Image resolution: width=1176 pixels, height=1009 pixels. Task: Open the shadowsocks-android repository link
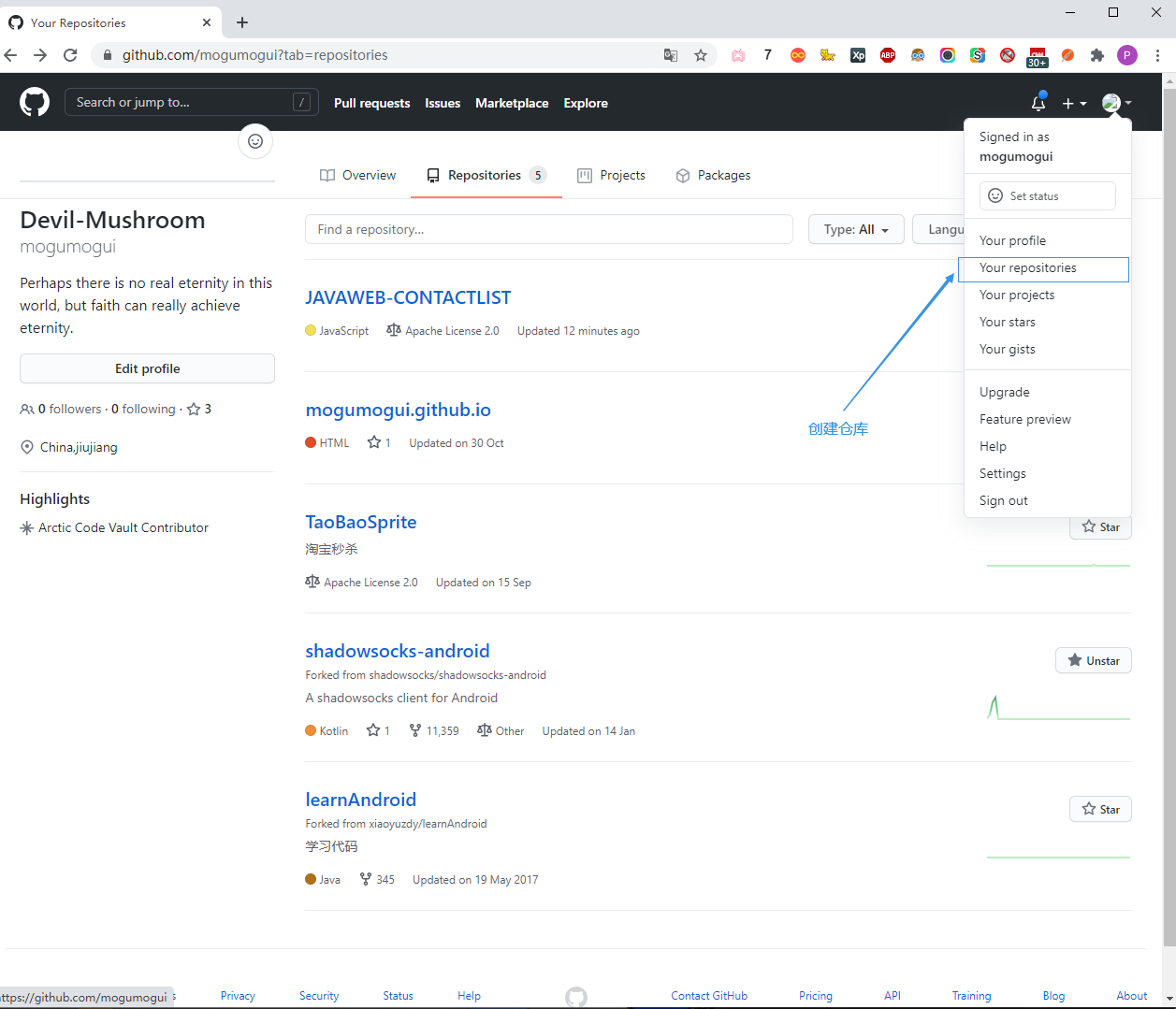[x=398, y=651]
